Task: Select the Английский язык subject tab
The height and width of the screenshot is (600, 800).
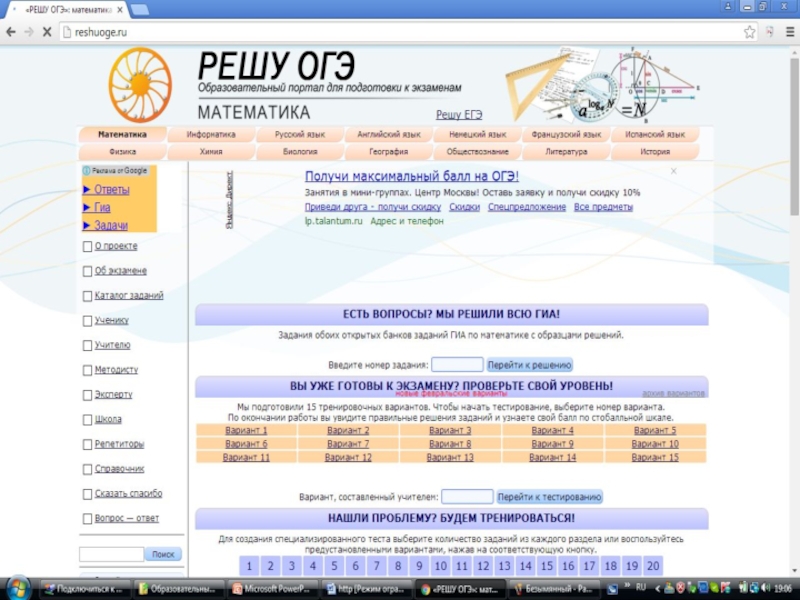Action: (x=389, y=135)
